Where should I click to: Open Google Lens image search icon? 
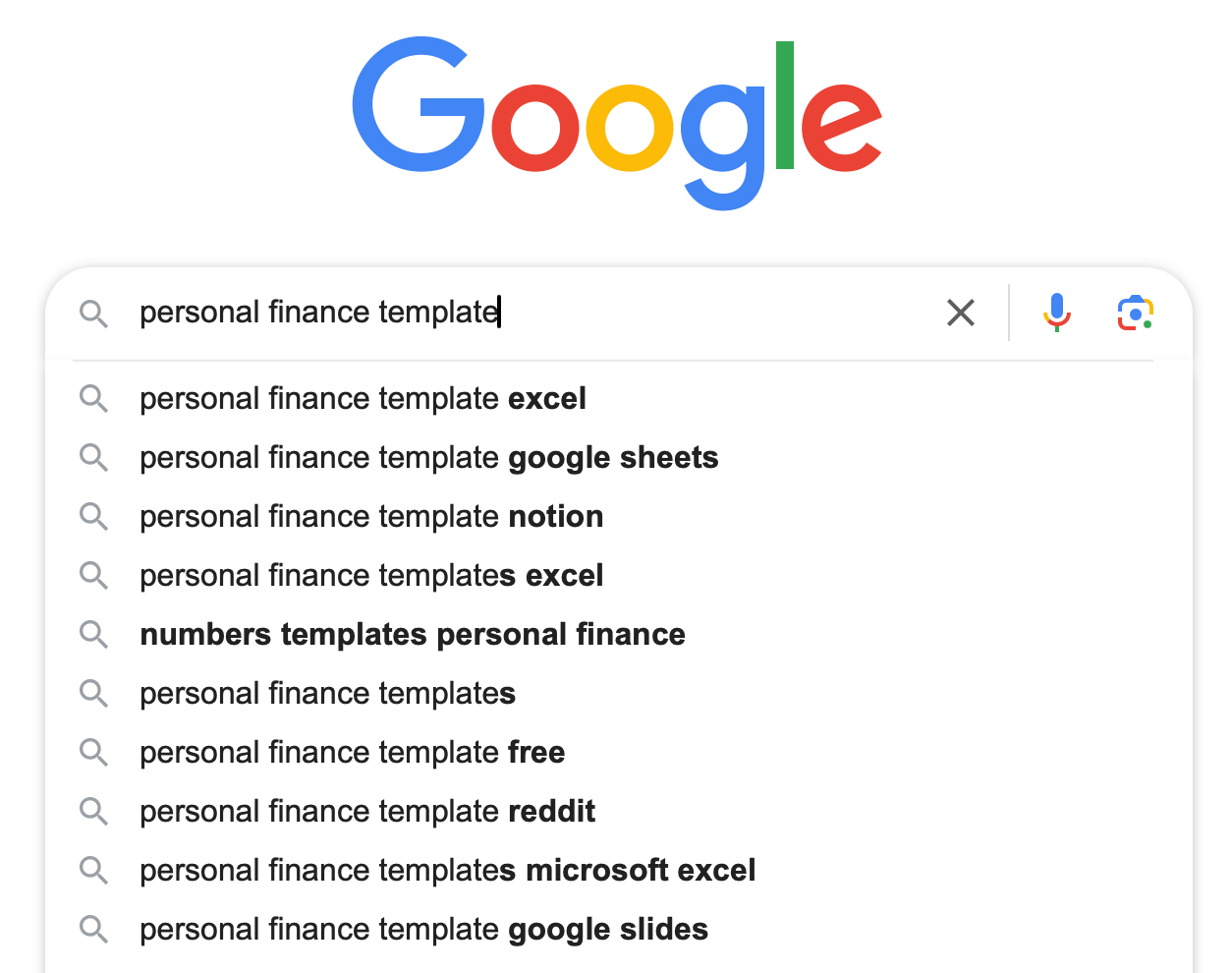1136,313
